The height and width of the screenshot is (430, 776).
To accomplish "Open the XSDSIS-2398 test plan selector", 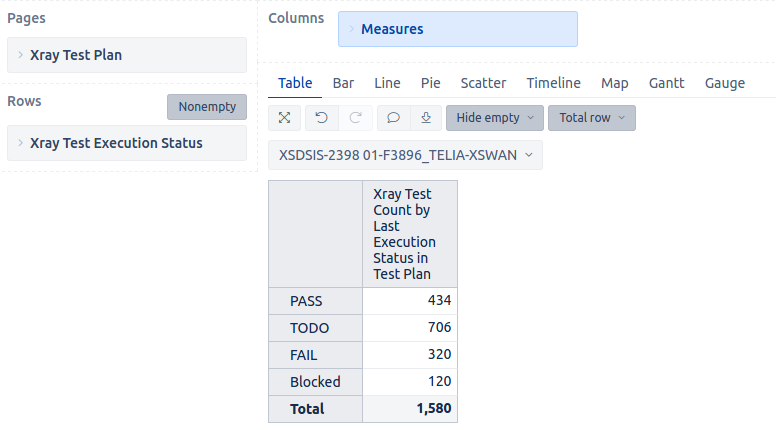I will click(x=405, y=155).
